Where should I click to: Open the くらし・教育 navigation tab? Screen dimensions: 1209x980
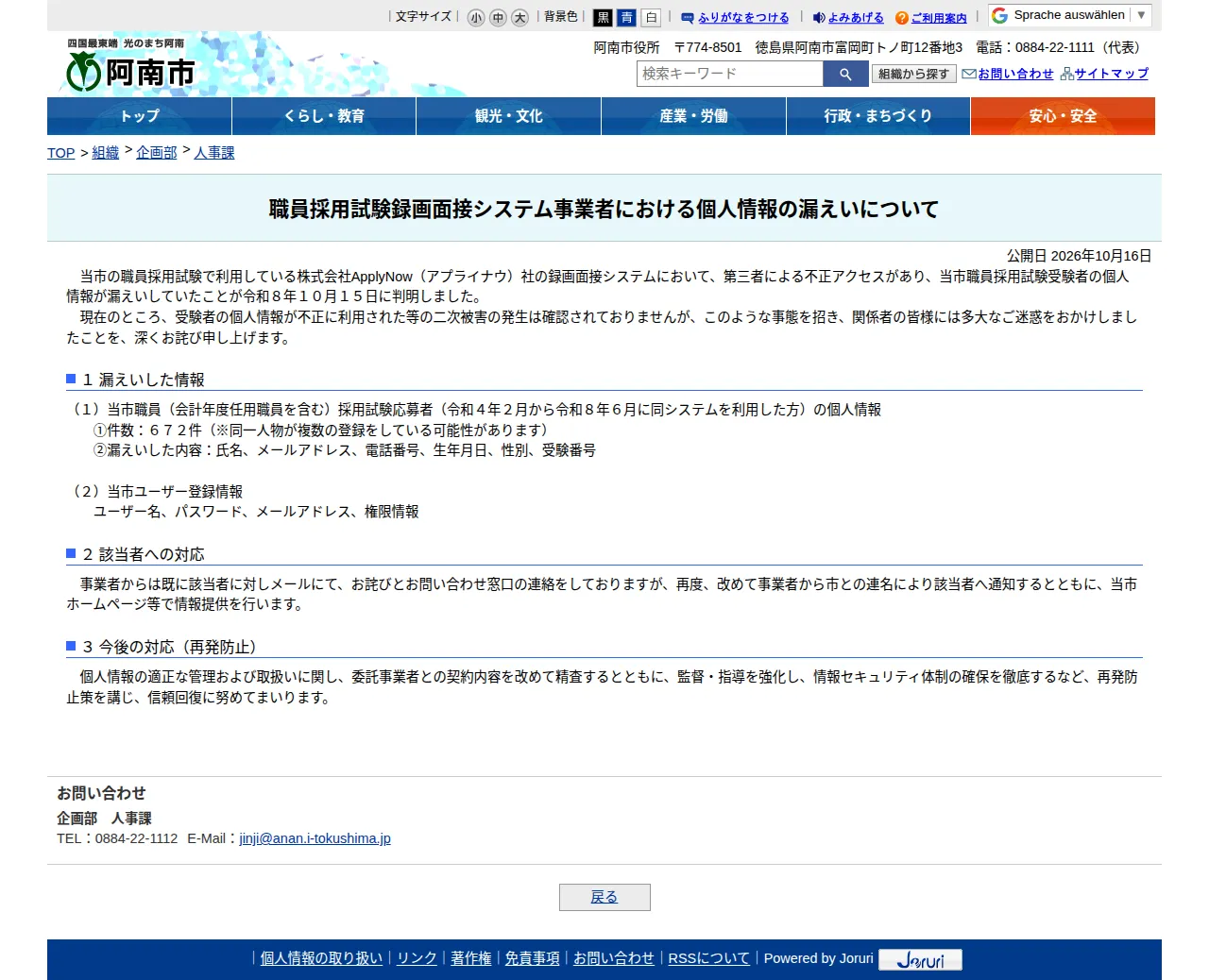click(324, 116)
